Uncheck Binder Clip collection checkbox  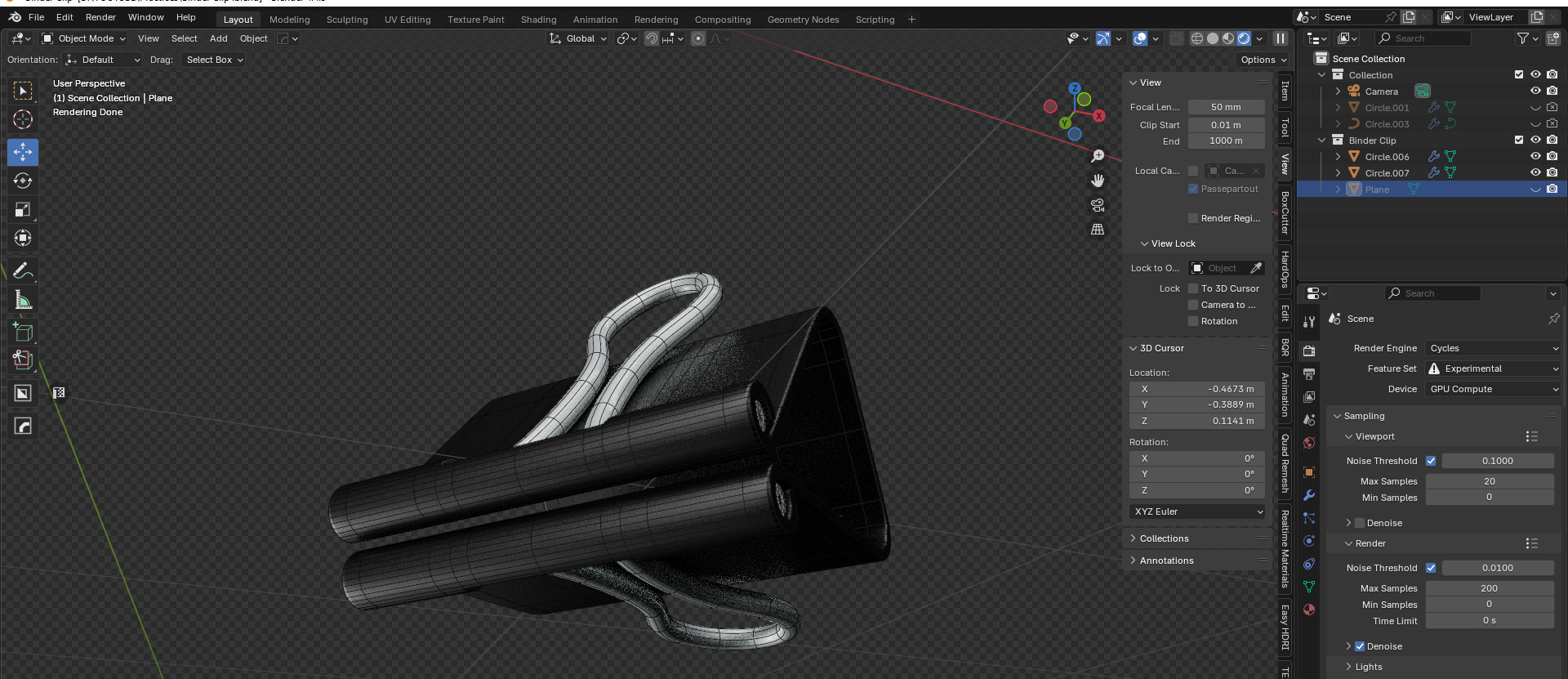[x=1519, y=140]
